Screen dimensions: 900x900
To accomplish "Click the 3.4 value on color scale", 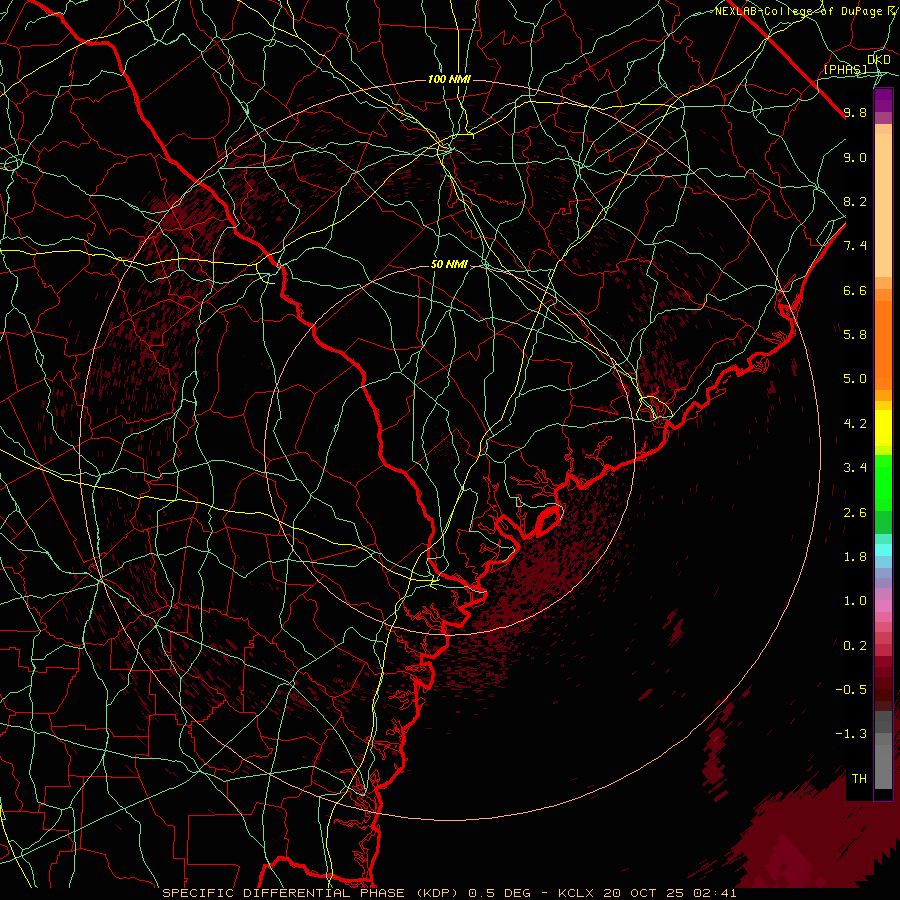I will tap(855, 468).
